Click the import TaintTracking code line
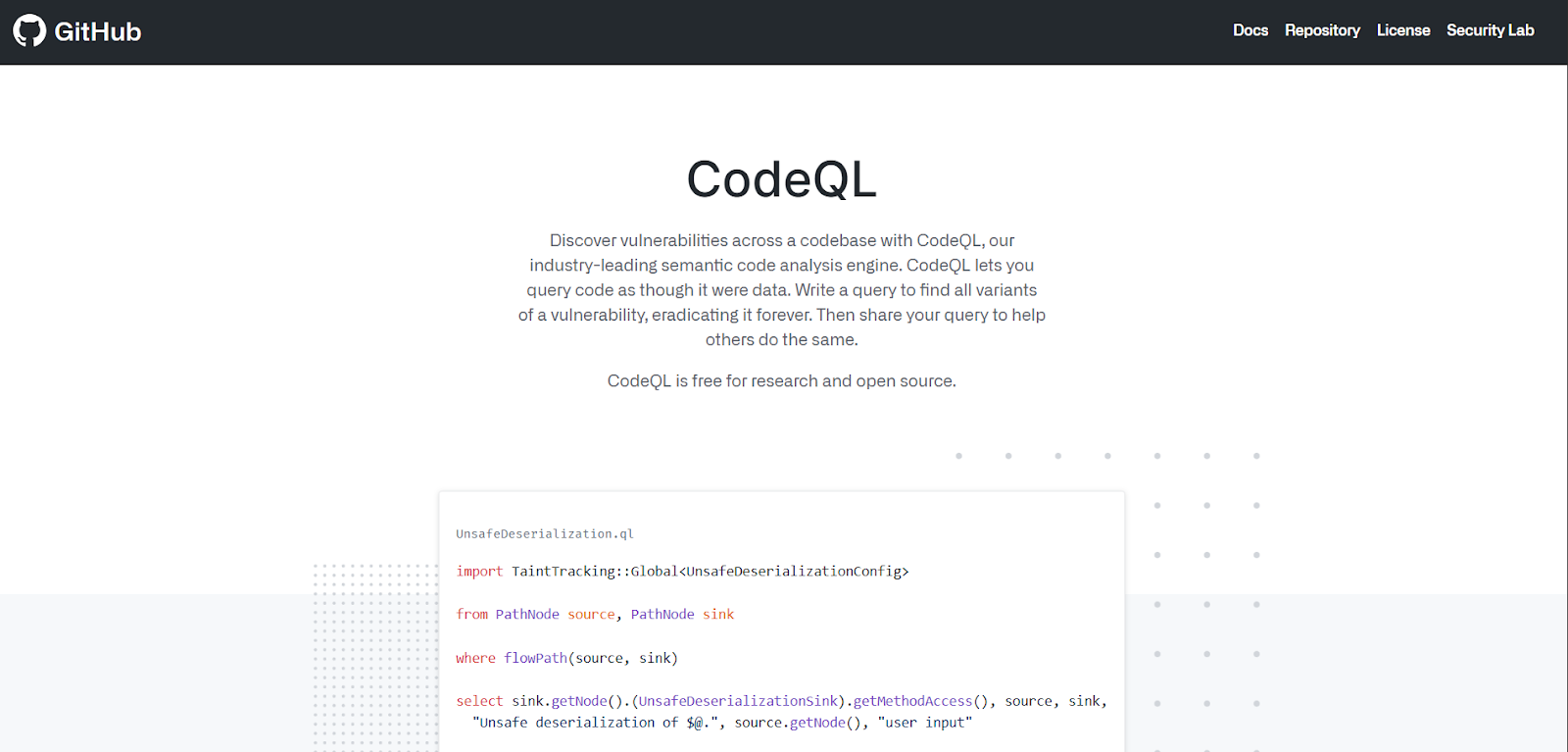Viewport: 1568px width, 752px height. coord(682,571)
